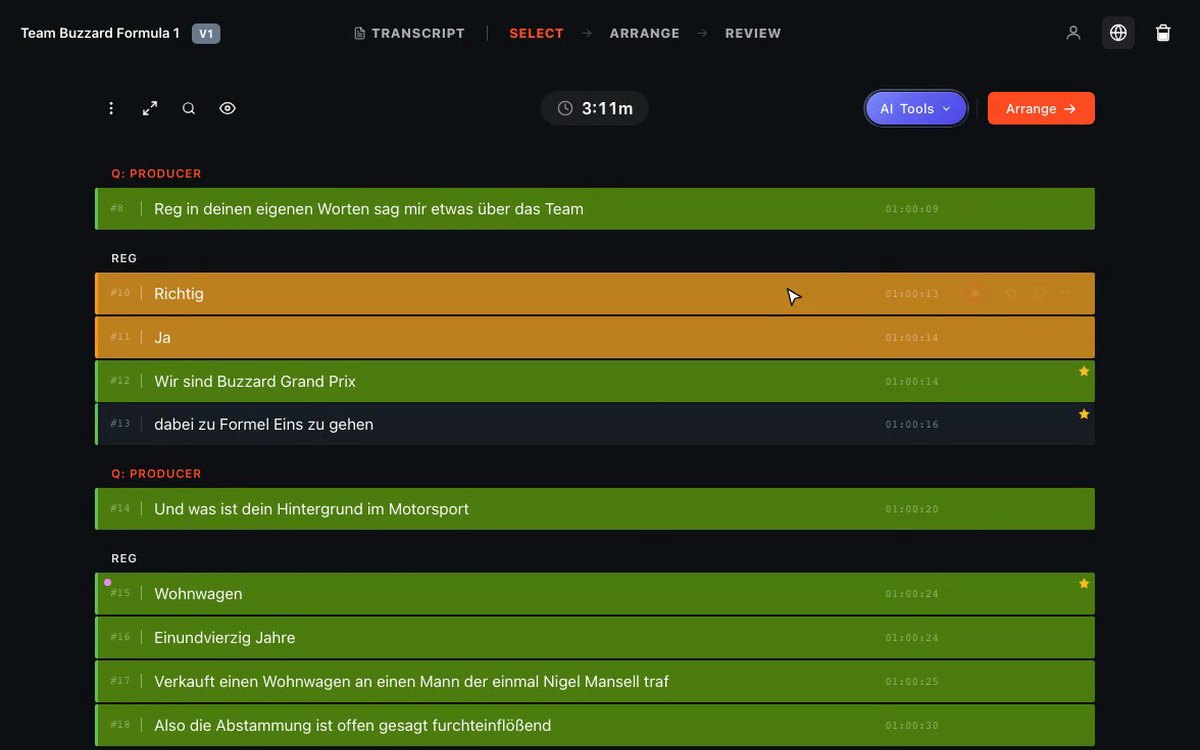Click segment number #13
1200x750 pixels.
click(120, 423)
